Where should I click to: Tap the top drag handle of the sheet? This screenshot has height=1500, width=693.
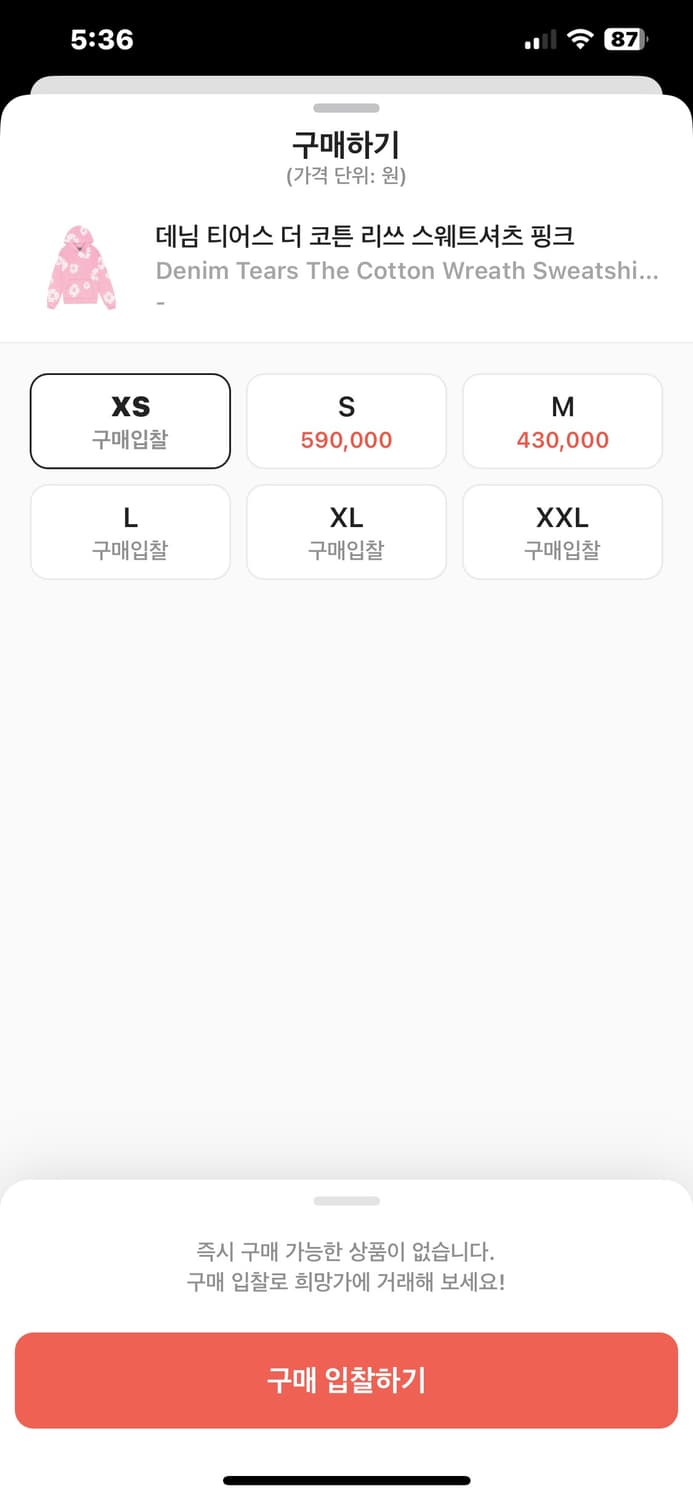[346, 108]
